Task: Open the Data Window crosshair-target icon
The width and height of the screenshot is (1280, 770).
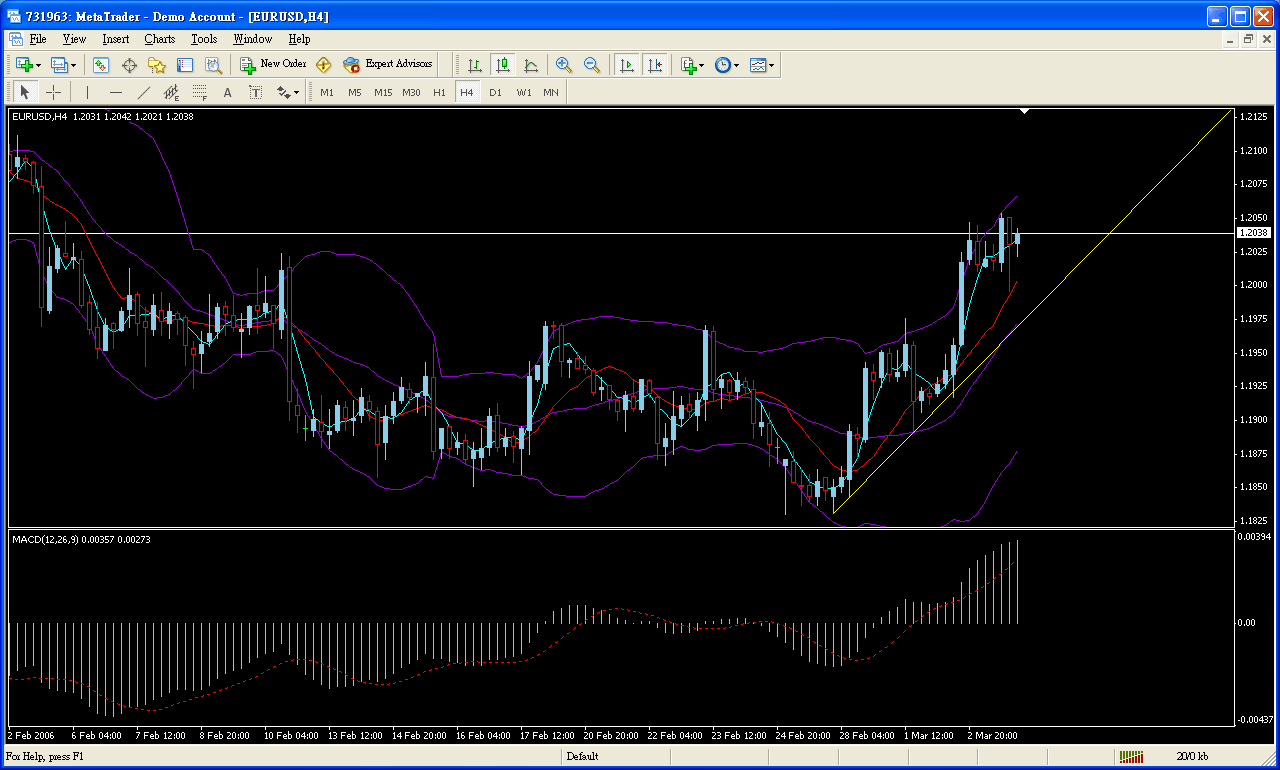Action: 129,65
